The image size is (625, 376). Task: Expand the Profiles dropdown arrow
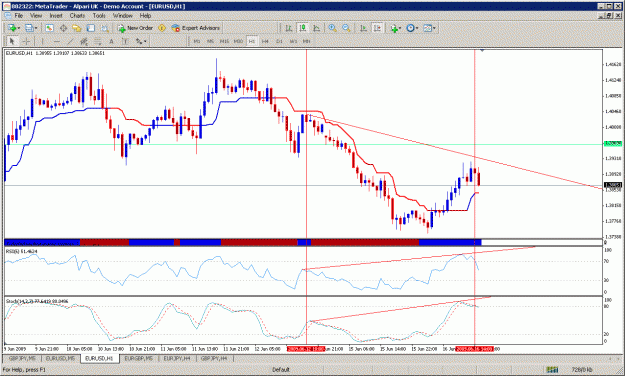click(36, 28)
